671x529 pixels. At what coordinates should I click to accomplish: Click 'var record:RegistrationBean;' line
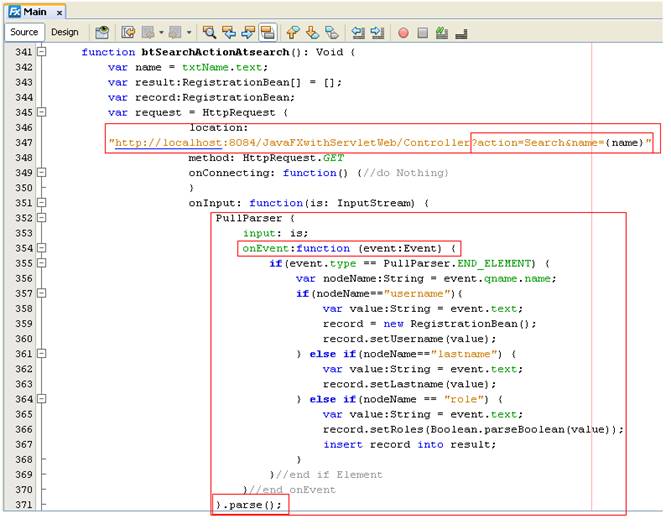tap(201, 97)
